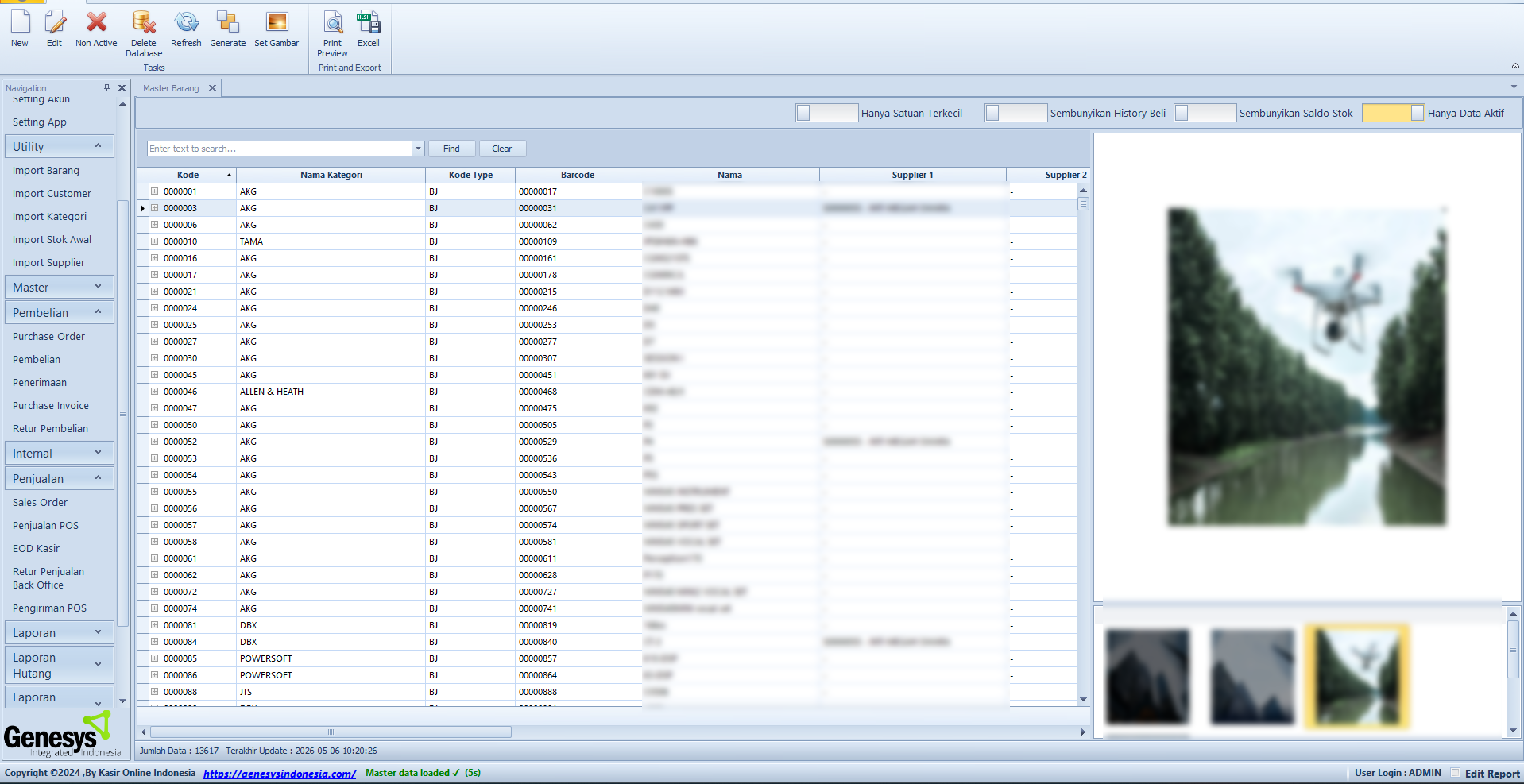This screenshot has width=1524, height=784.
Task: Click the thumbnail strip vertical scrollbar
Action: click(x=1513, y=649)
